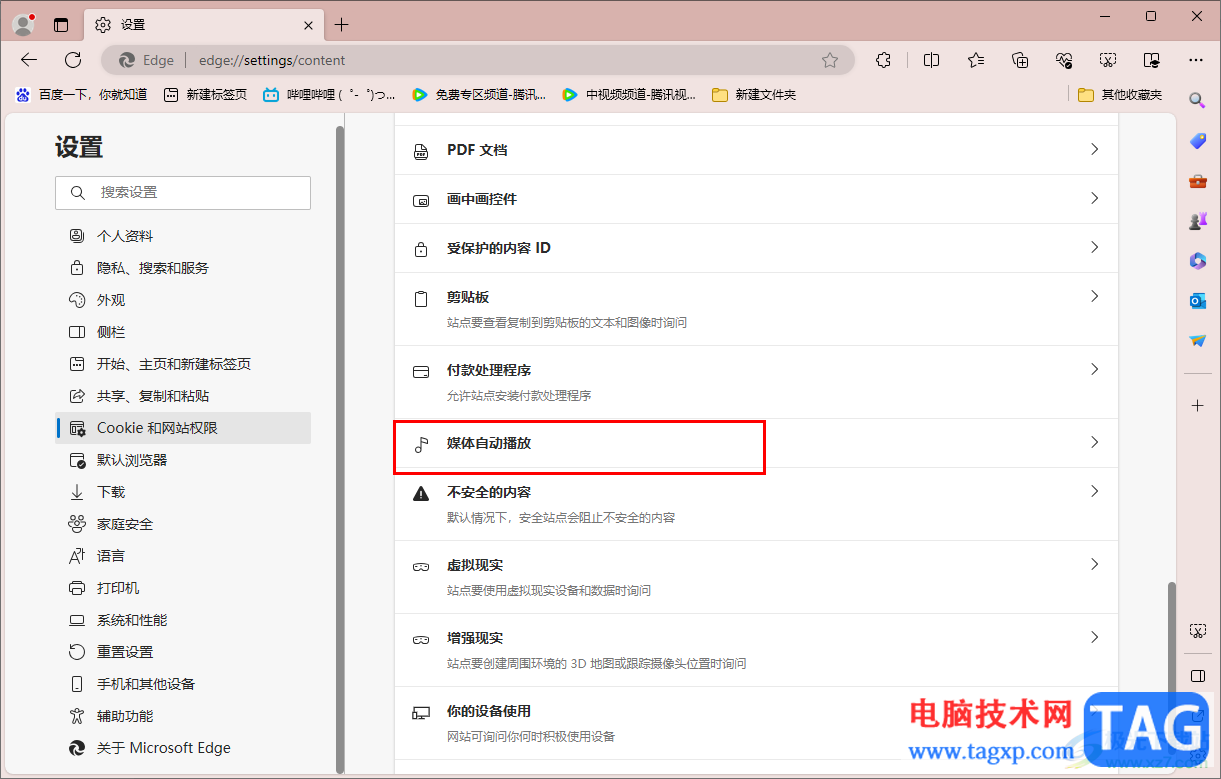The height and width of the screenshot is (779, 1221).
Task: Select 重置设置 settings item
Action: 183,652
